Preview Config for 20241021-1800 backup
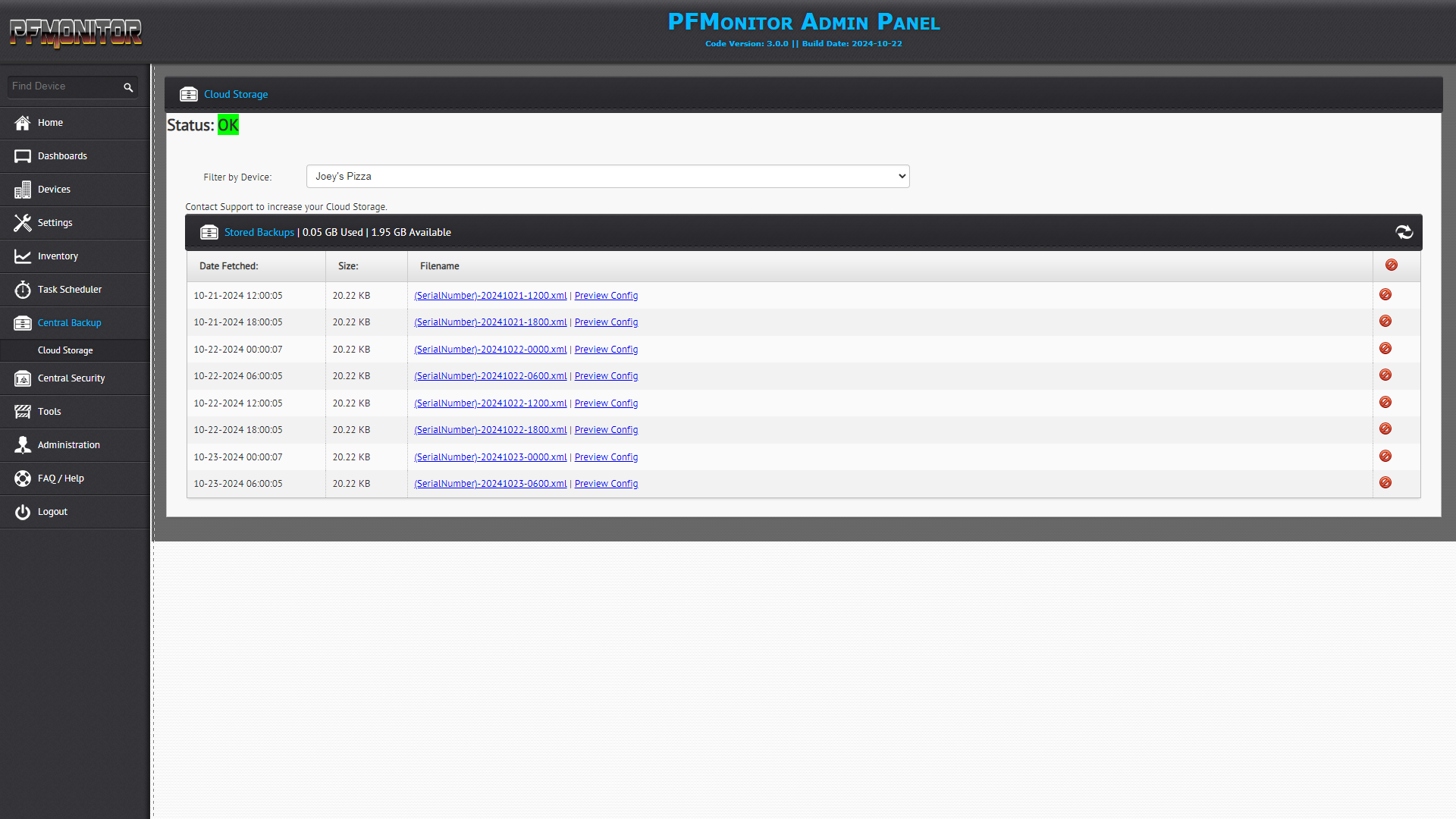The image size is (1456, 819). pyautogui.click(x=606, y=322)
